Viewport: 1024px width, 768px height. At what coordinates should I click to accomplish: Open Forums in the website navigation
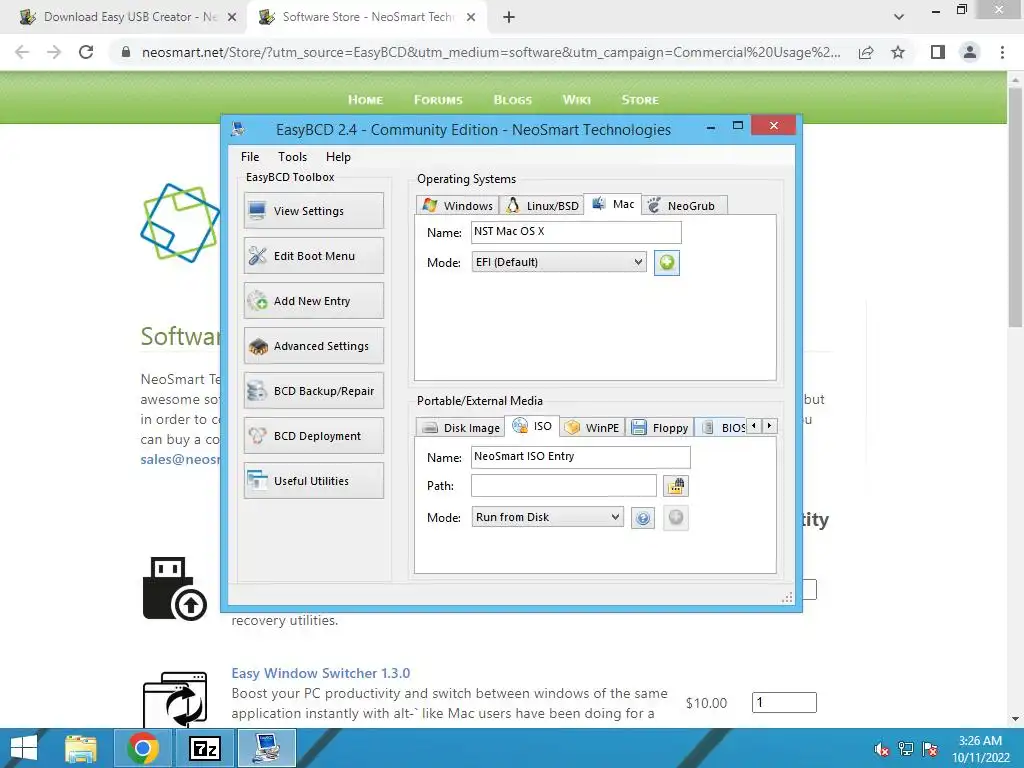tap(438, 100)
